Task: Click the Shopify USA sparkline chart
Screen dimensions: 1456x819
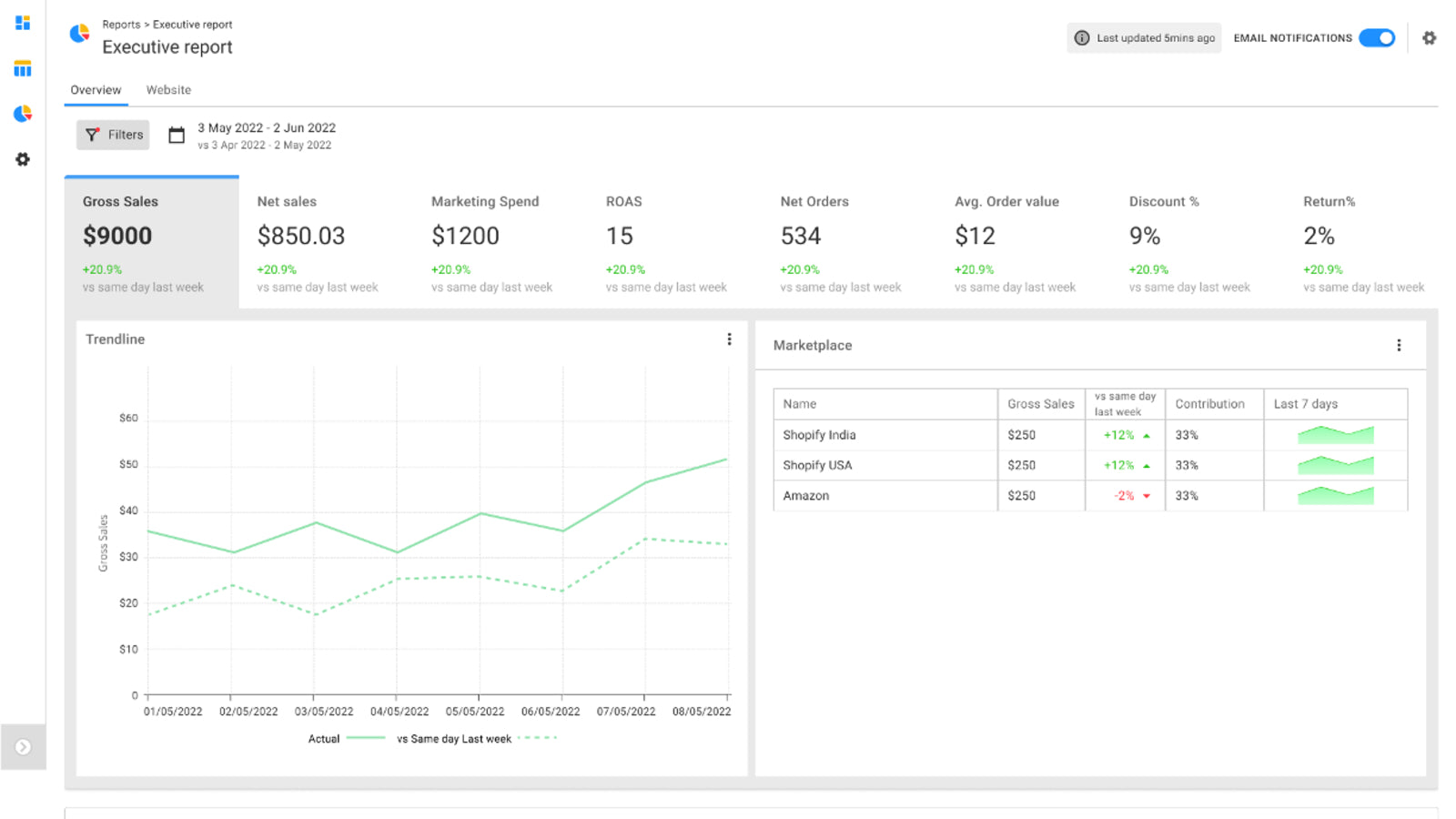Action: coord(1336,465)
